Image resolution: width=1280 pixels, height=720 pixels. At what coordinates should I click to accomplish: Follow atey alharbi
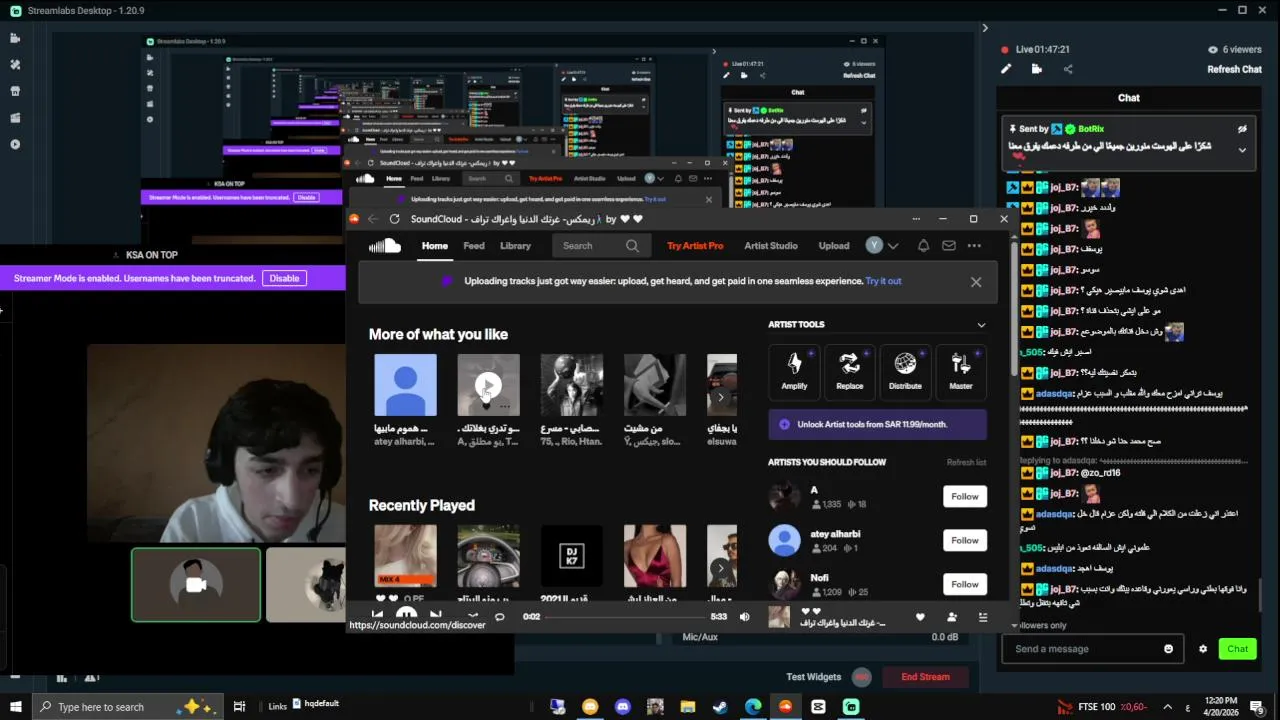pos(965,540)
